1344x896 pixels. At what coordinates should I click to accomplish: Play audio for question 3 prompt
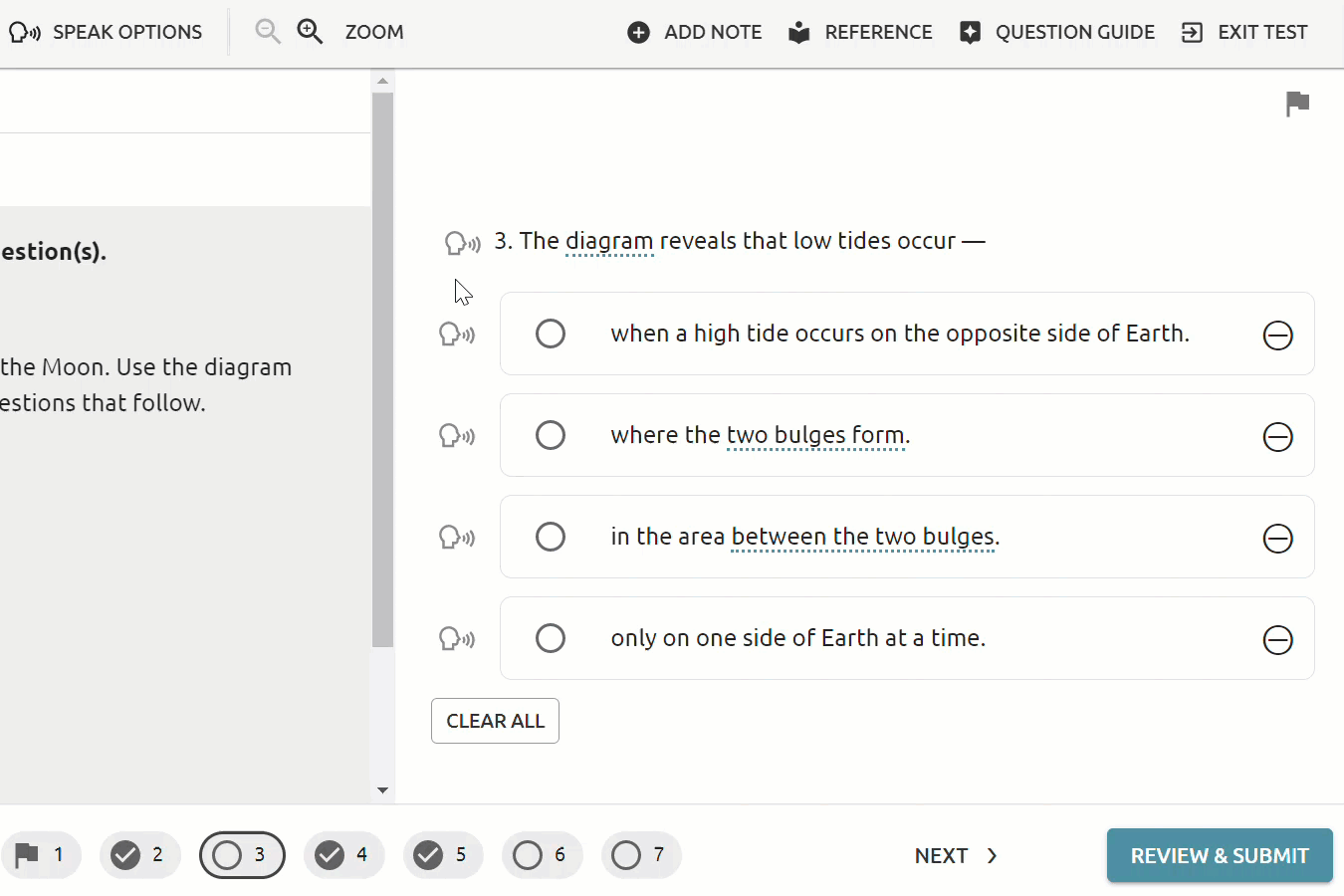click(462, 242)
